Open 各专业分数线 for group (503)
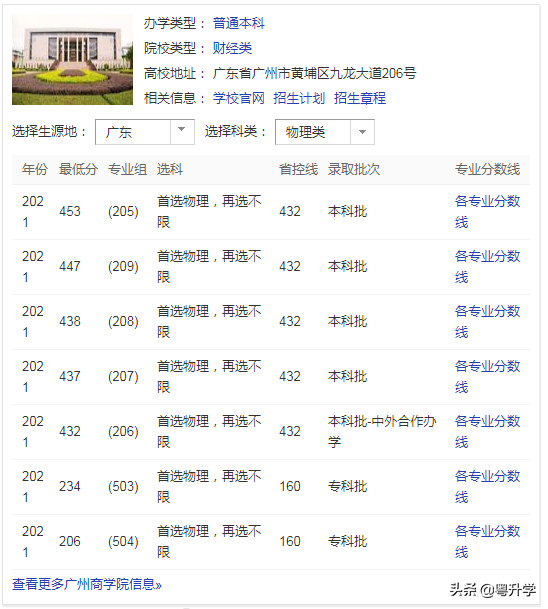The width and height of the screenshot is (548, 609). tap(487, 486)
